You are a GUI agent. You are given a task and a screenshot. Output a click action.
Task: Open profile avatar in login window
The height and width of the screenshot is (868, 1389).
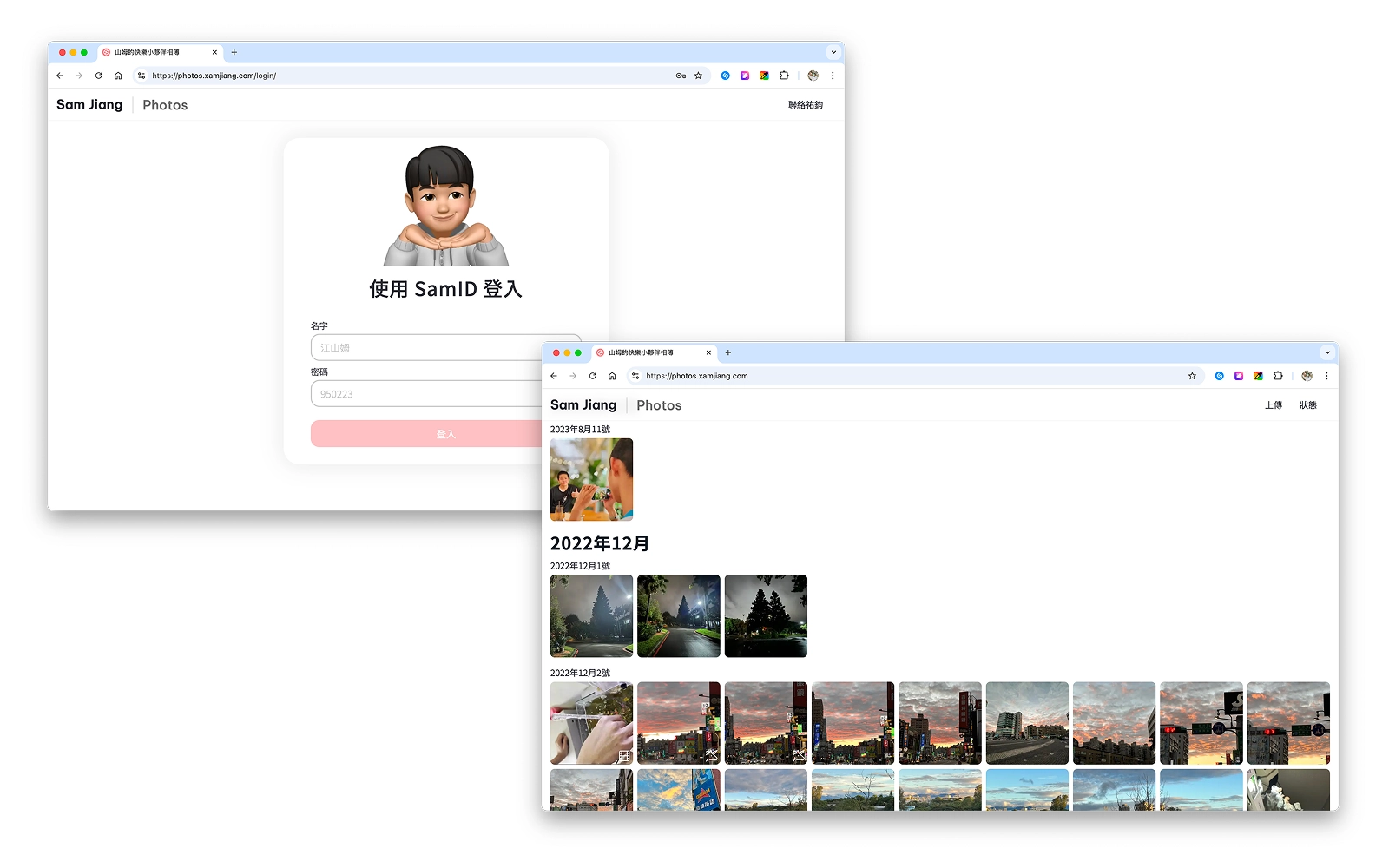pos(813,76)
